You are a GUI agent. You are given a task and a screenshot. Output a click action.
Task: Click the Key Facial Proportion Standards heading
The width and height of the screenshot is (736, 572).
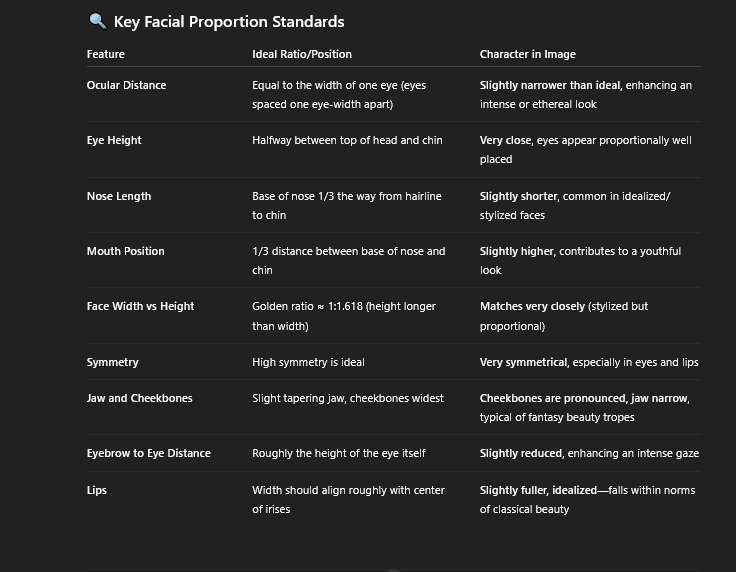coord(229,22)
